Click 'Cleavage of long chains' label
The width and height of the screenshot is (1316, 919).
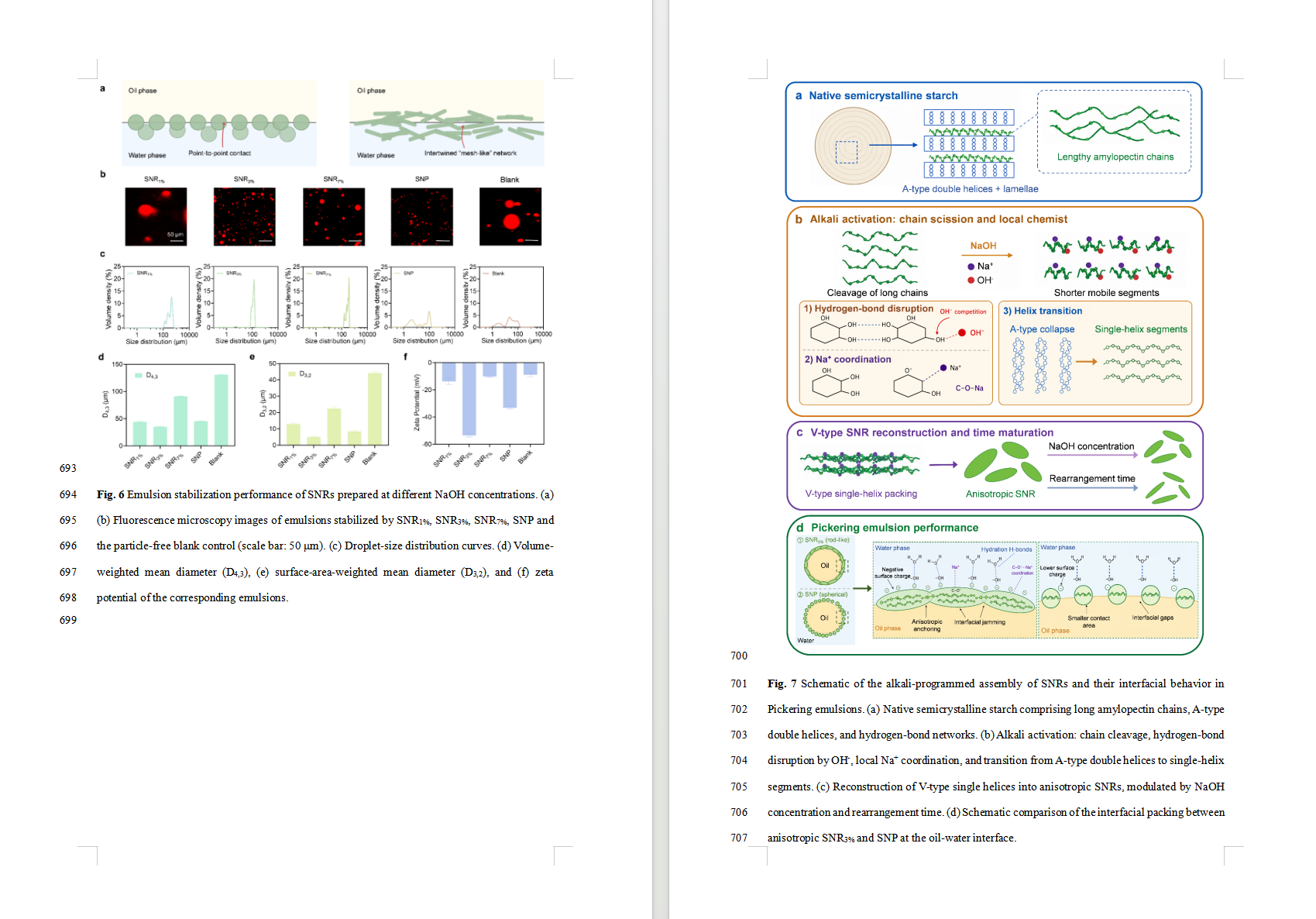[877, 293]
